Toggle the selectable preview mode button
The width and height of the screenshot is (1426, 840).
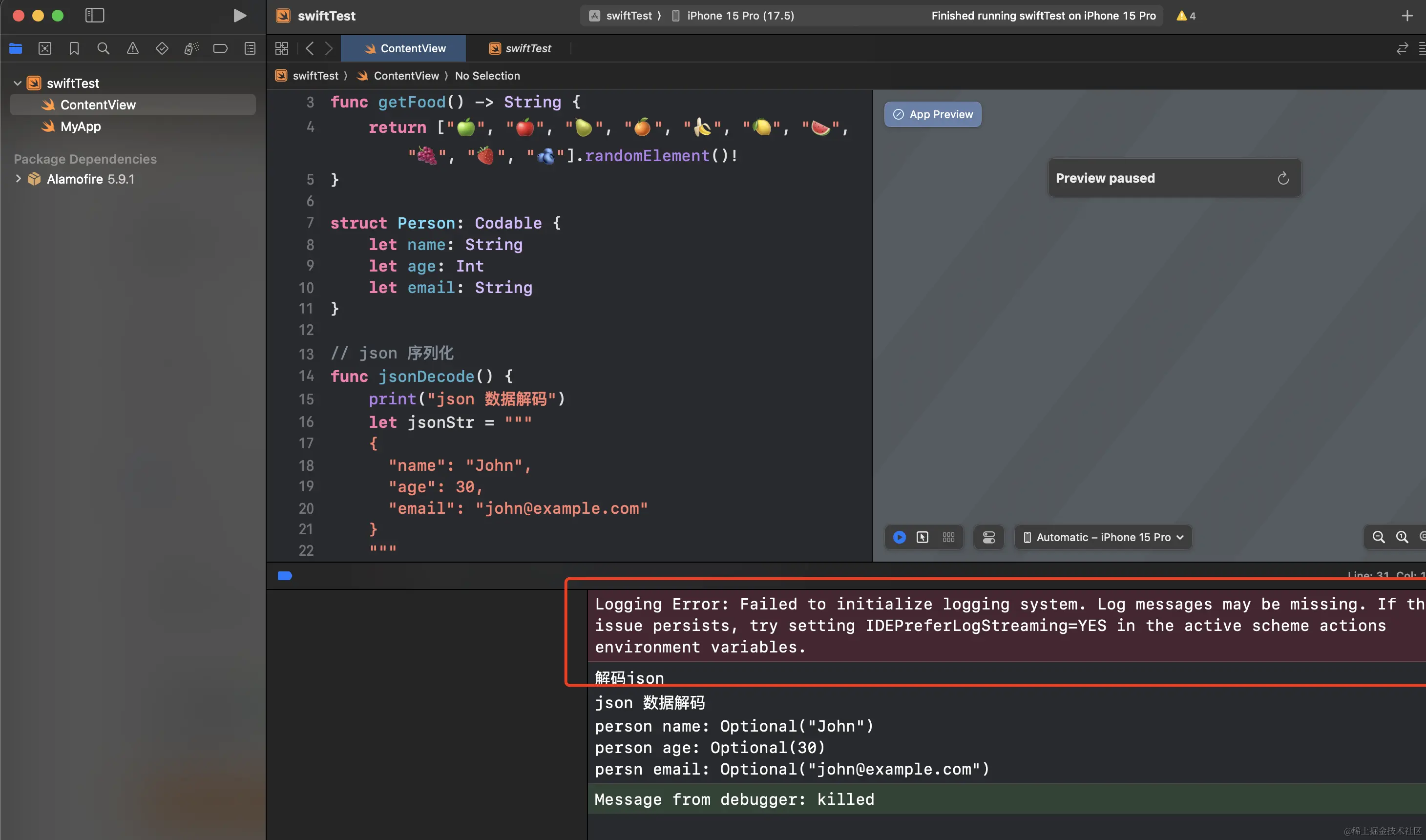[923, 537]
